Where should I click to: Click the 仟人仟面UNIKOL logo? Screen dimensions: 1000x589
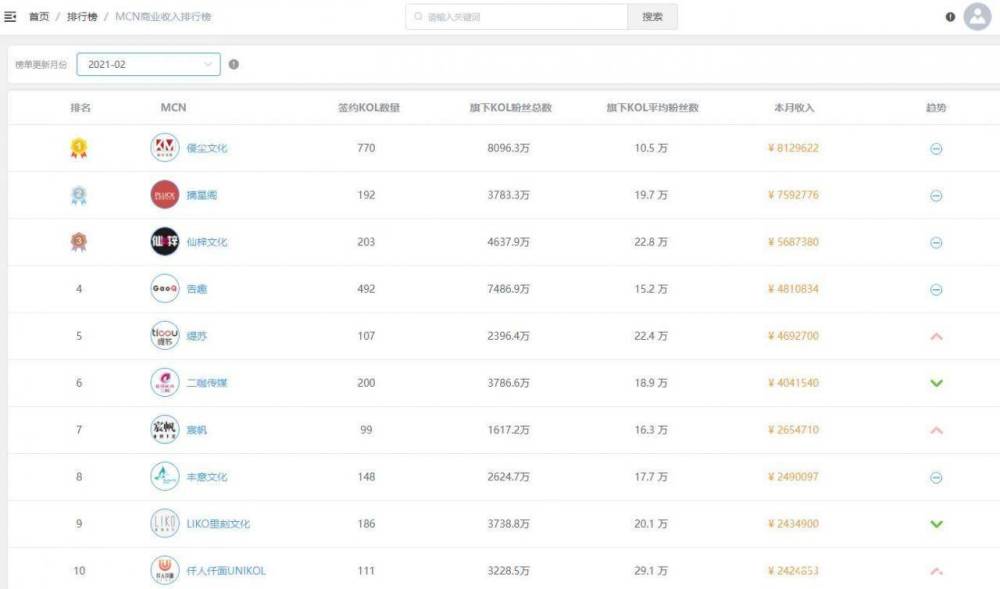(x=165, y=571)
